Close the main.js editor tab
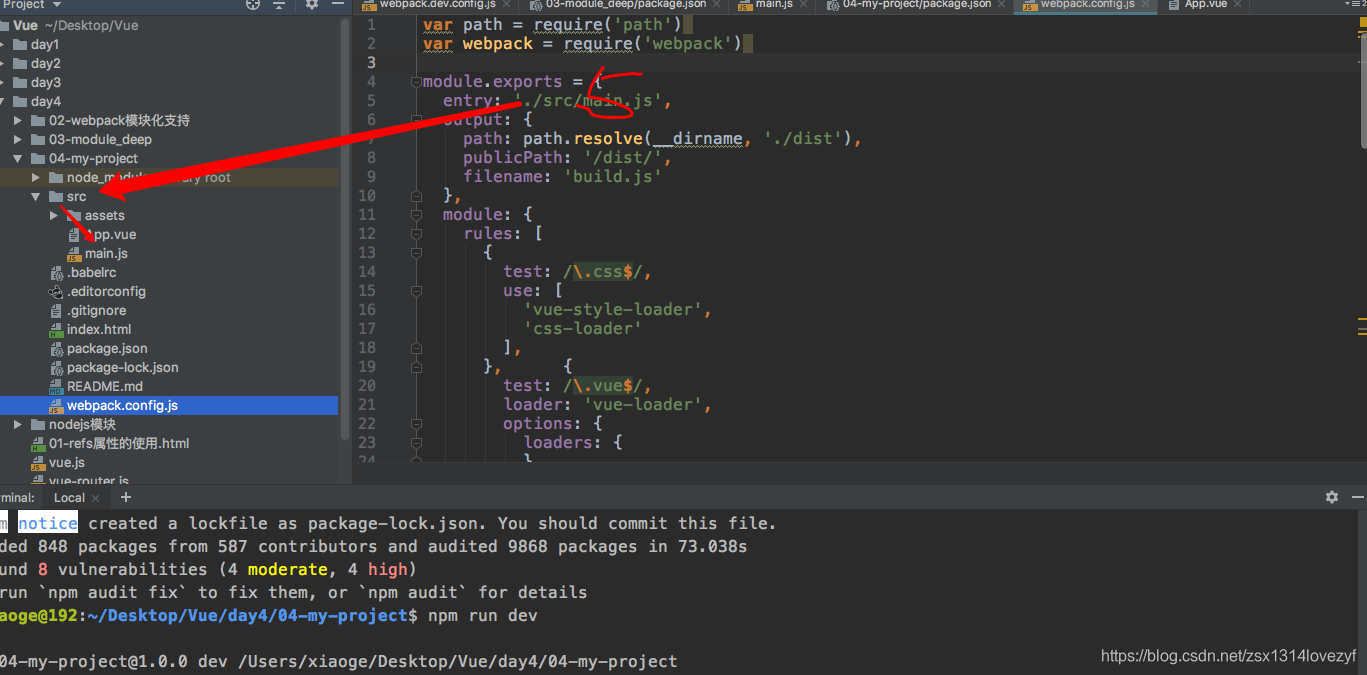1367x675 pixels. coord(804,4)
